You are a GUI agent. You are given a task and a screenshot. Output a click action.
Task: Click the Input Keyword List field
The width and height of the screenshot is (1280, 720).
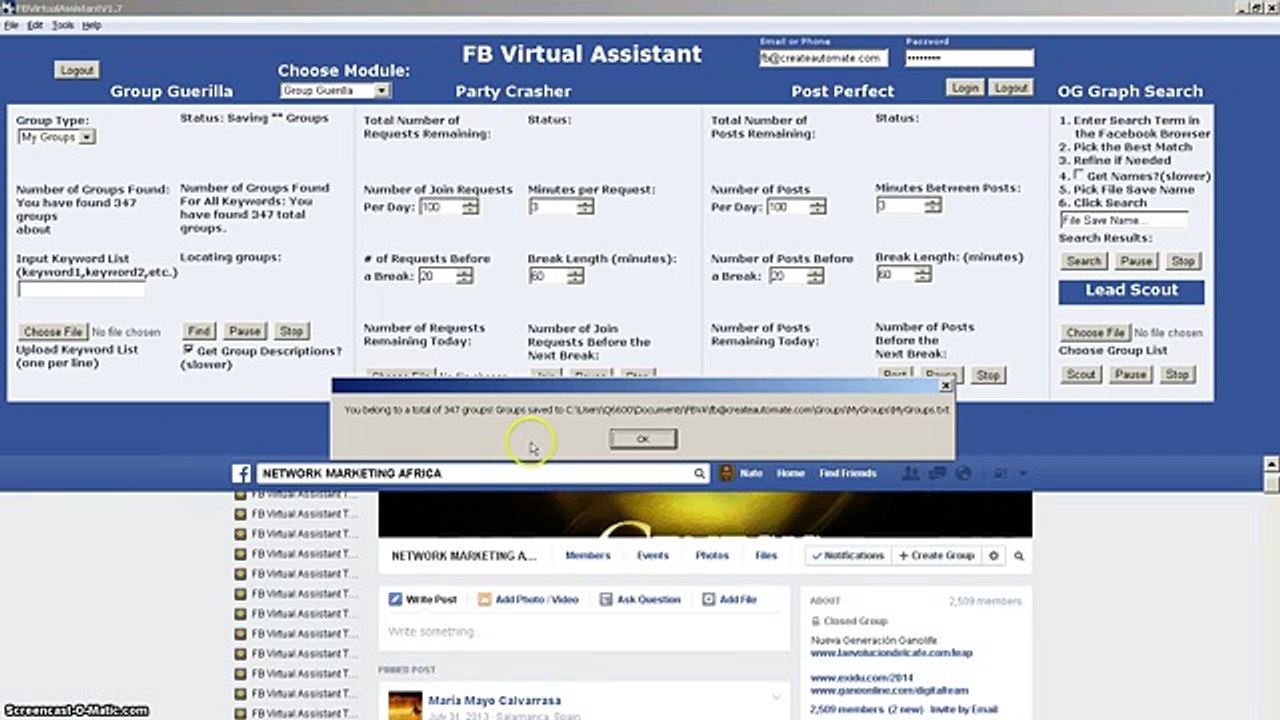[82, 289]
